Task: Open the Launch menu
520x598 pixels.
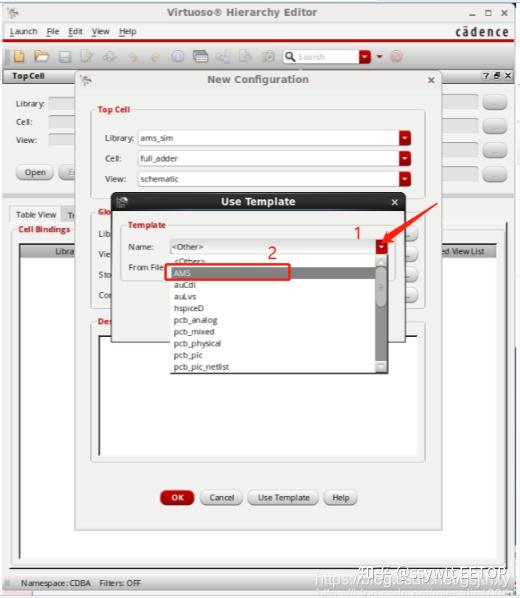Action: [x=23, y=32]
